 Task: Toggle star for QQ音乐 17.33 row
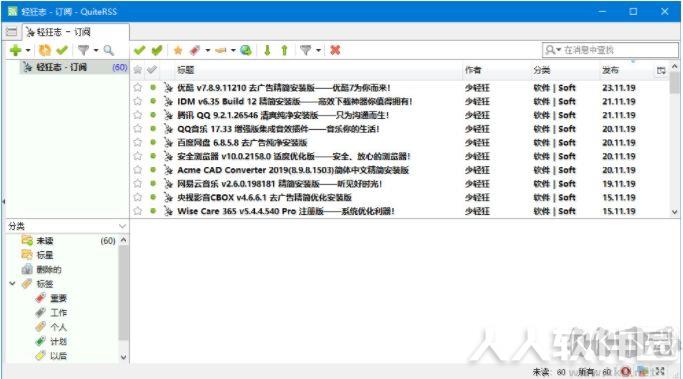click(x=138, y=129)
